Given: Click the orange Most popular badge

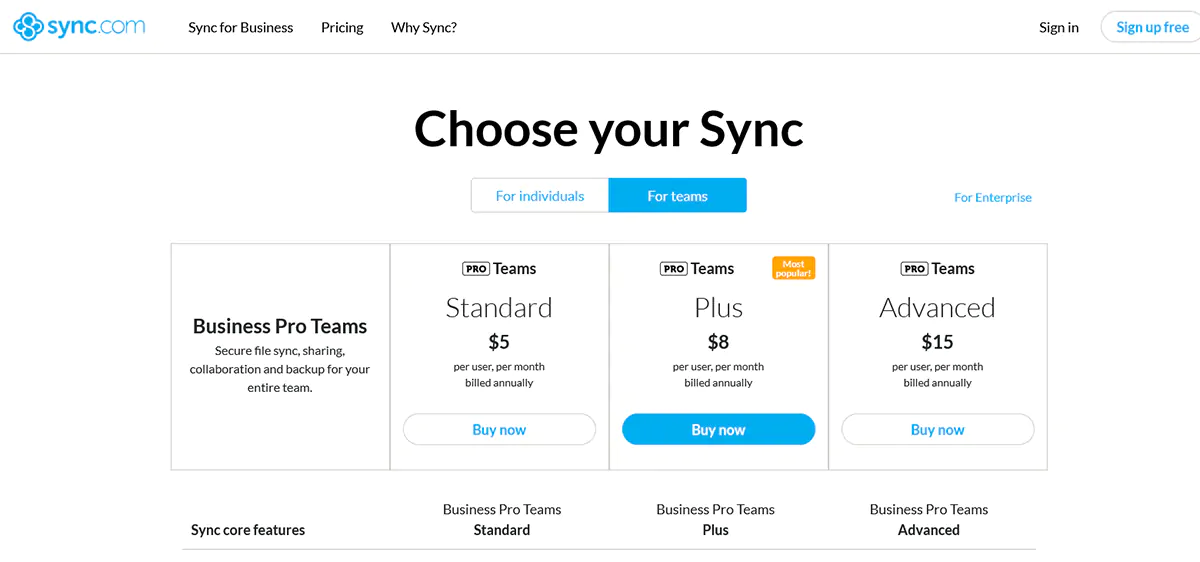Looking at the screenshot, I should [x=793, y=268].
